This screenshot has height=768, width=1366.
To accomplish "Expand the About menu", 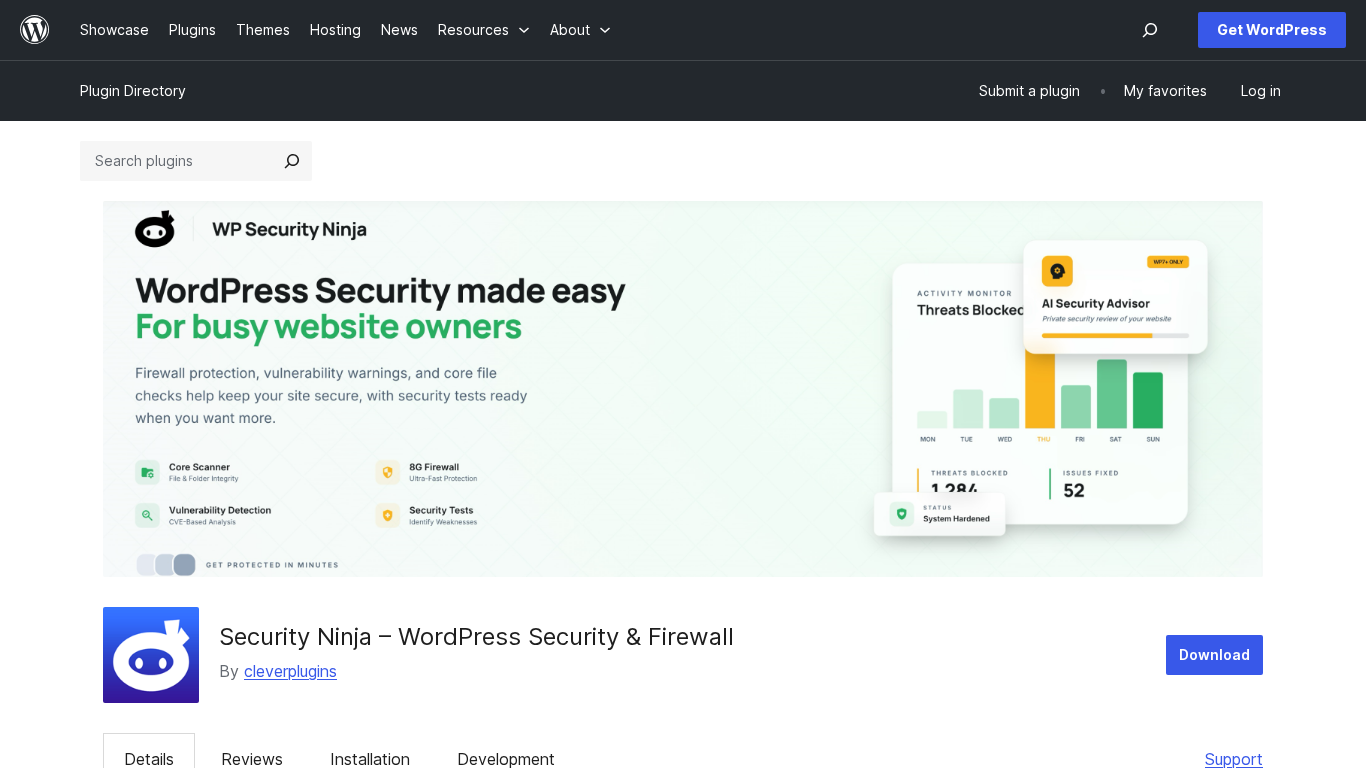I will [580, 30].
